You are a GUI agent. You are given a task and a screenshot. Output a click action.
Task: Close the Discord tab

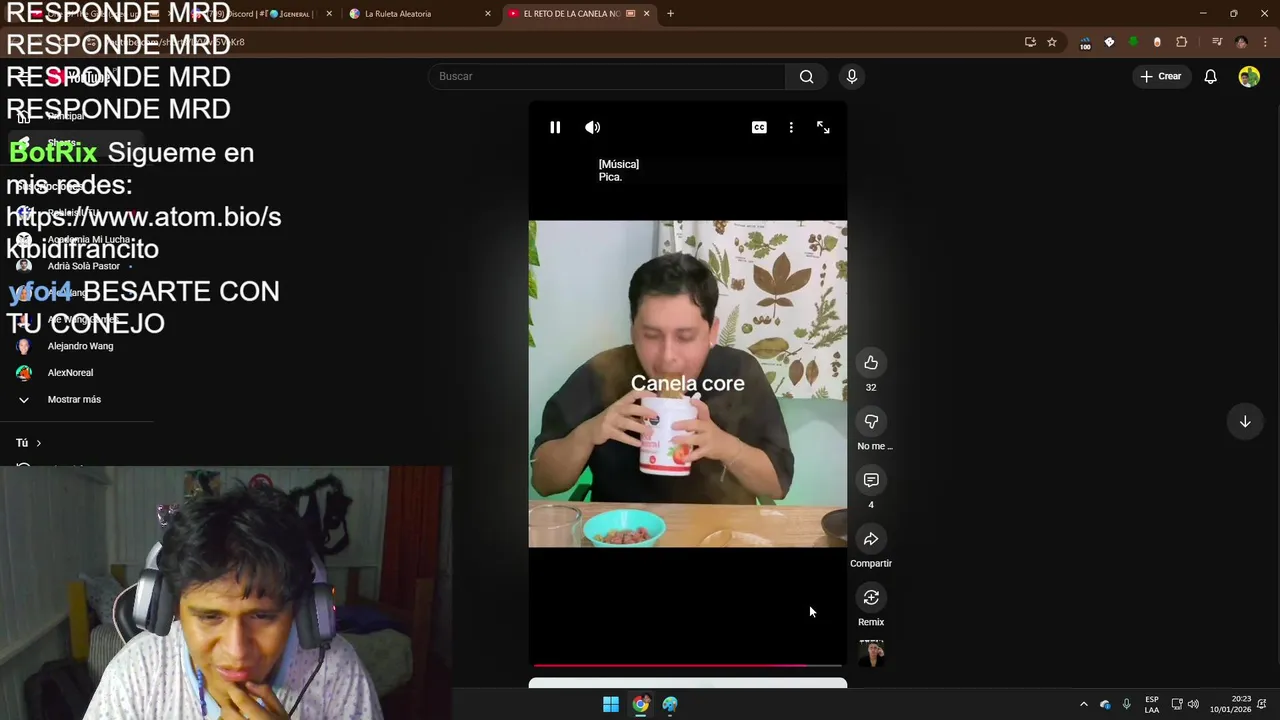click(329, 14)
